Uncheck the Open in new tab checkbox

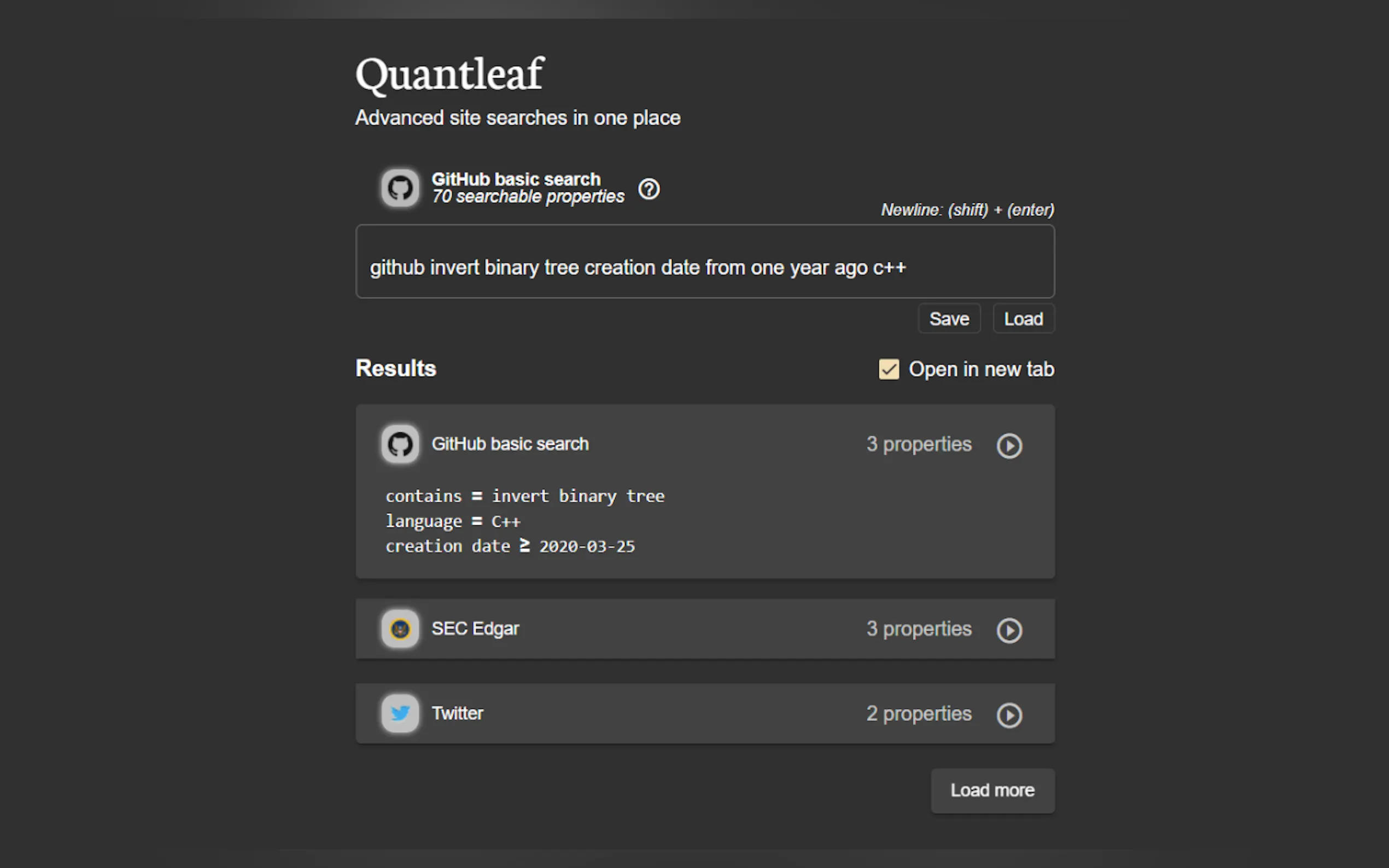tap(888, 369)
